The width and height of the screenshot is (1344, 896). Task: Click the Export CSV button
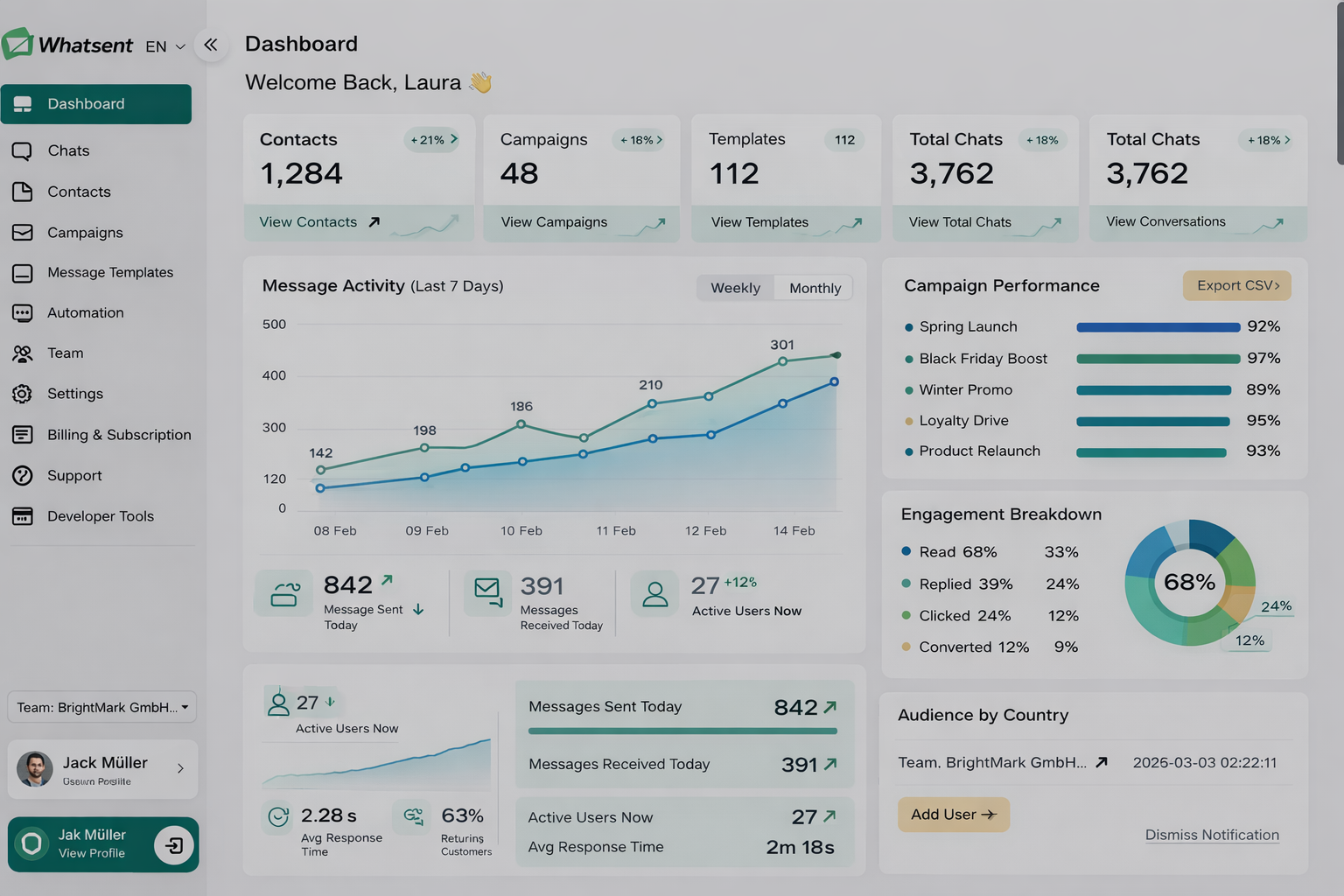(1236, 285)
